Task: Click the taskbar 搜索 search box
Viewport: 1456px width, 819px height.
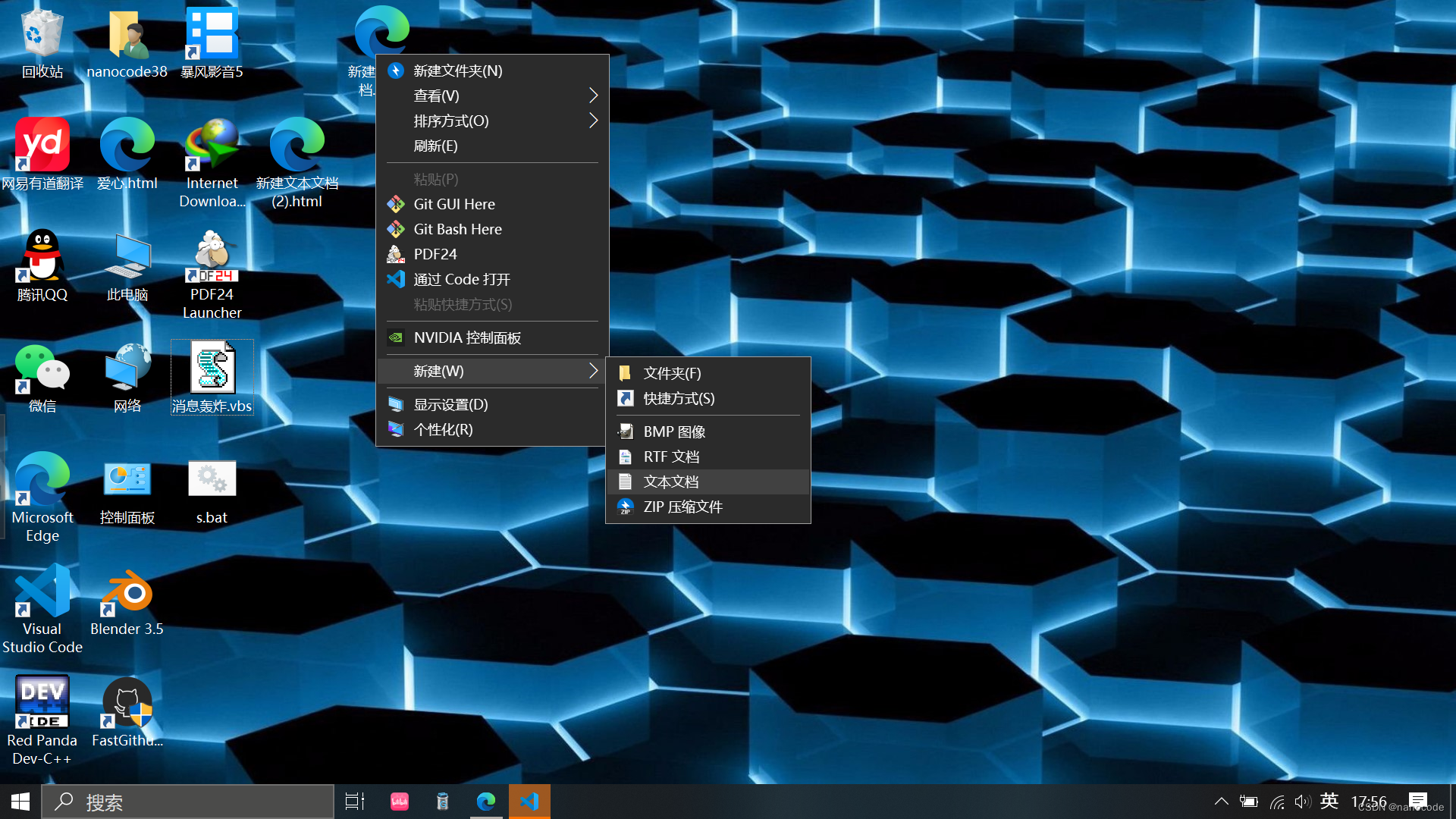Action: tap(188, 802)
